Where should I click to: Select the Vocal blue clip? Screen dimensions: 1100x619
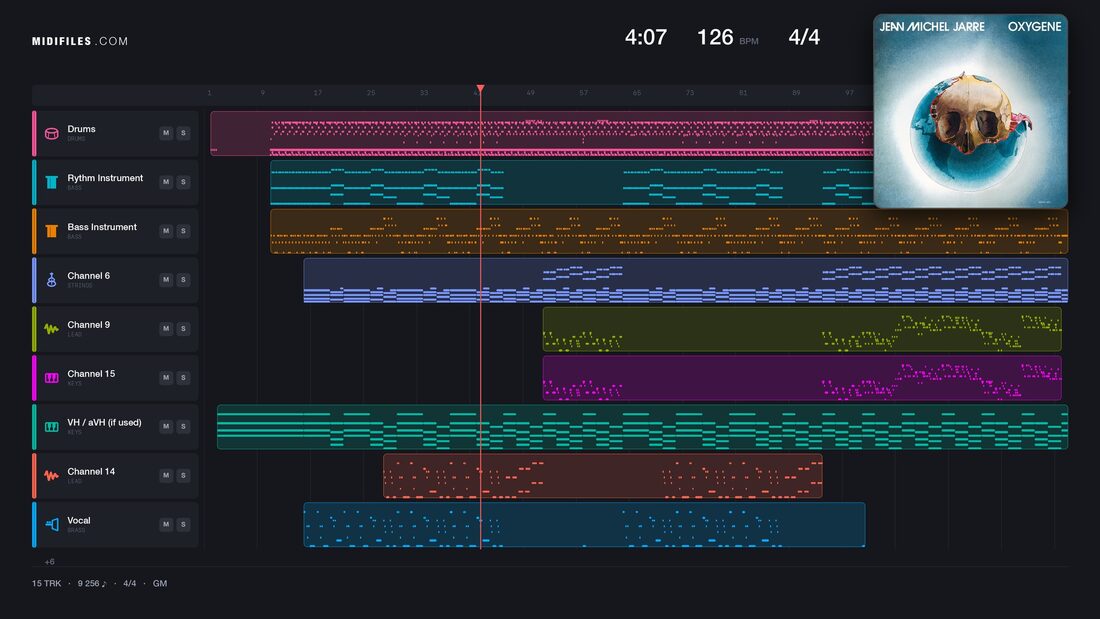584,524
